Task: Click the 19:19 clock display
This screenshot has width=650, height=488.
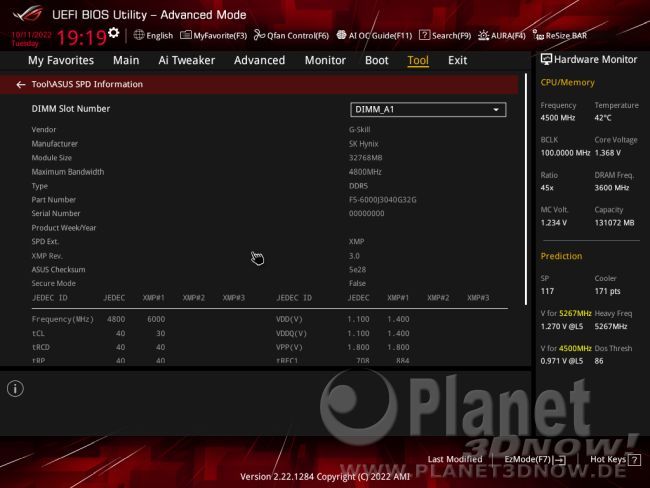Action: [82, 37]
